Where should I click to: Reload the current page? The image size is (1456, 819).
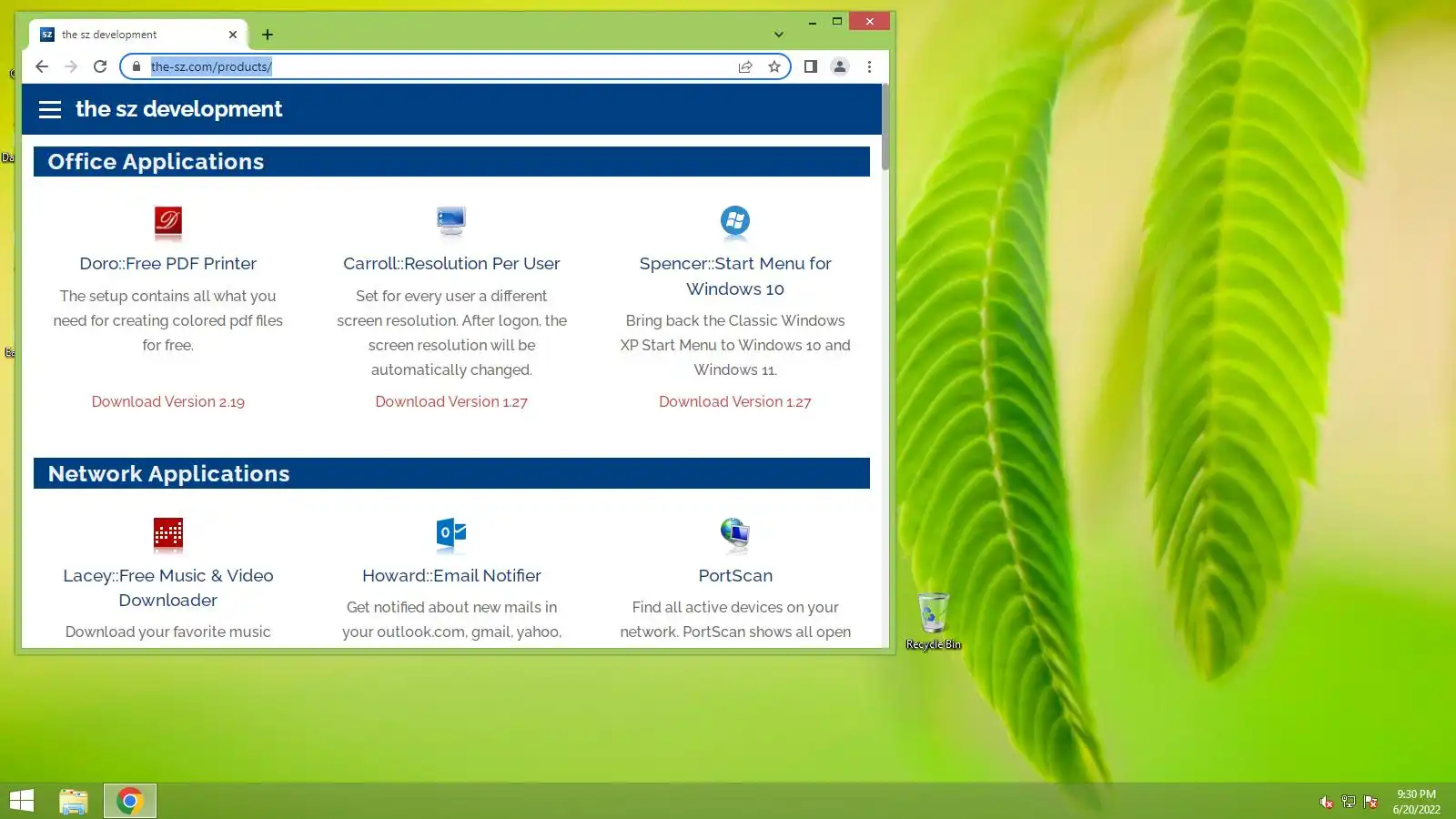(100, 66)
